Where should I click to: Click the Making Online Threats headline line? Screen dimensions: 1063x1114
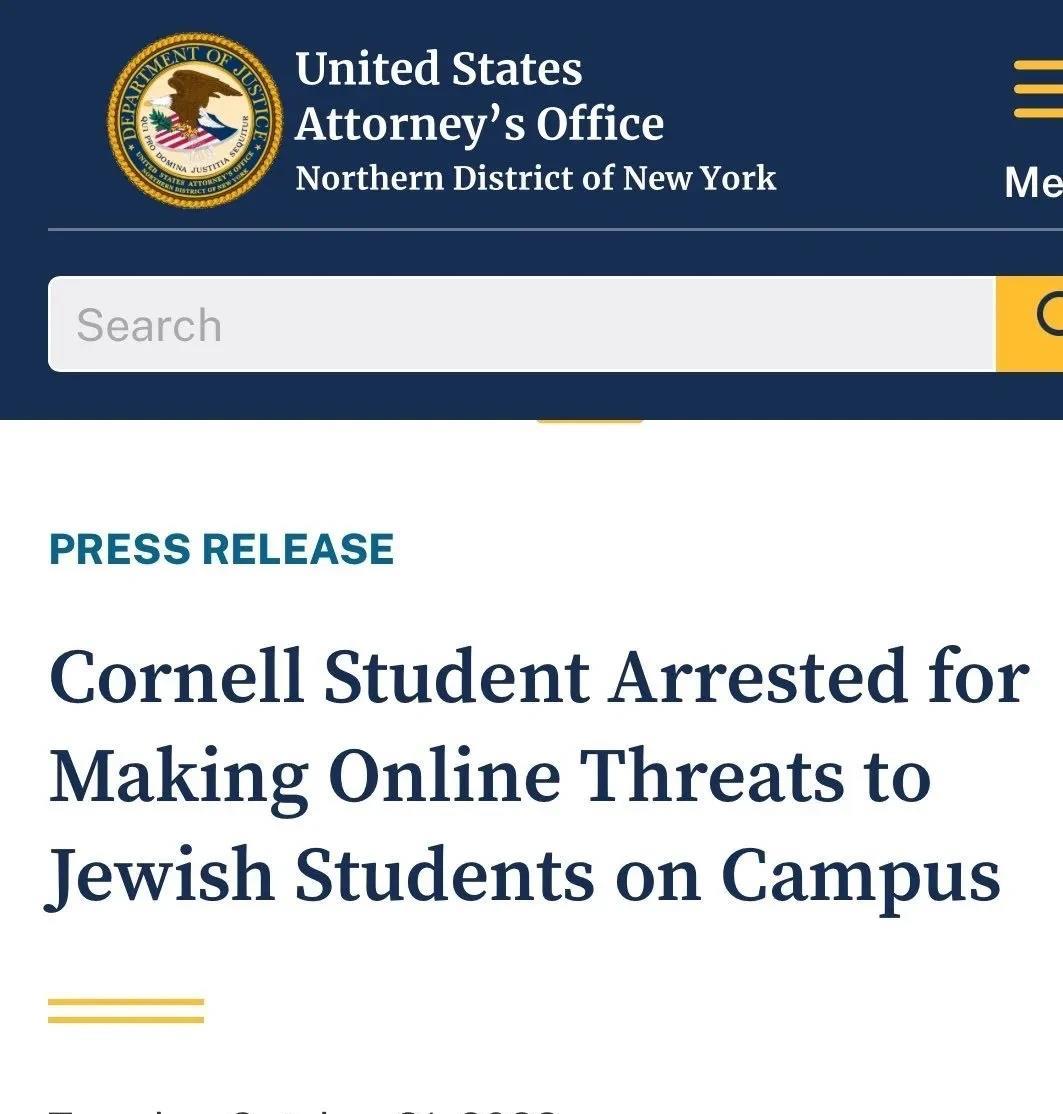pos(490,778)
